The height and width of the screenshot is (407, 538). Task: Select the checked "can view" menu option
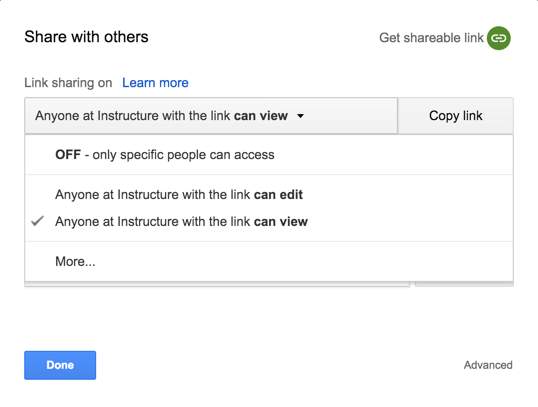269,221
